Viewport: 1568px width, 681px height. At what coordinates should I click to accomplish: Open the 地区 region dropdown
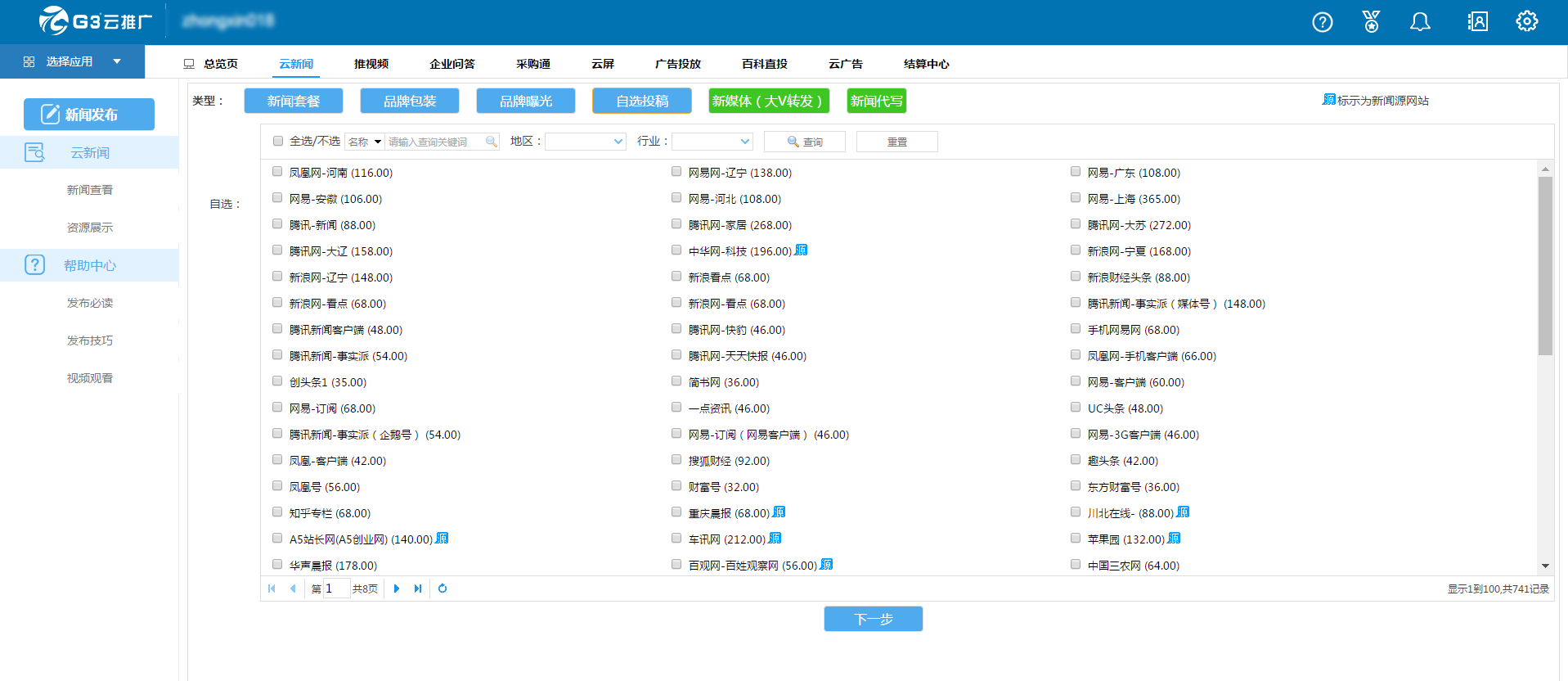tap(586, 142)
